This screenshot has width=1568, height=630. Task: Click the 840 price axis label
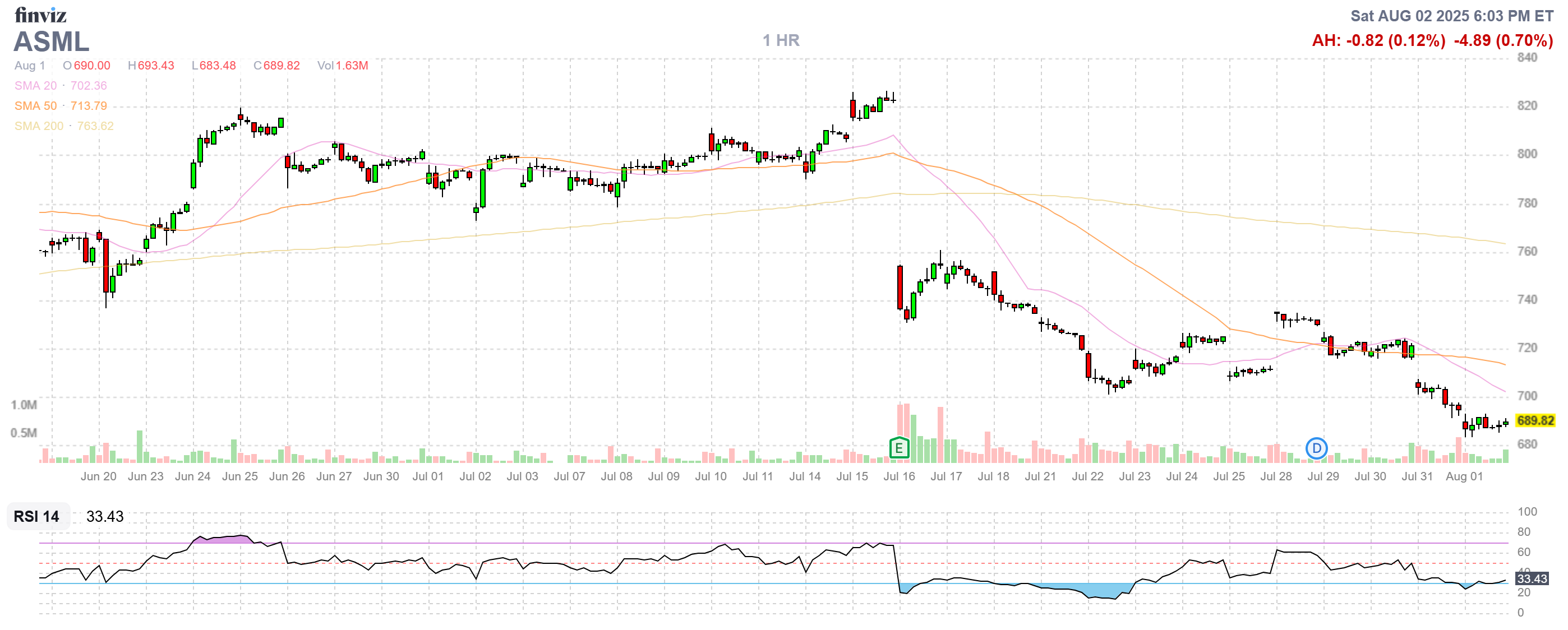(1527, 58)
